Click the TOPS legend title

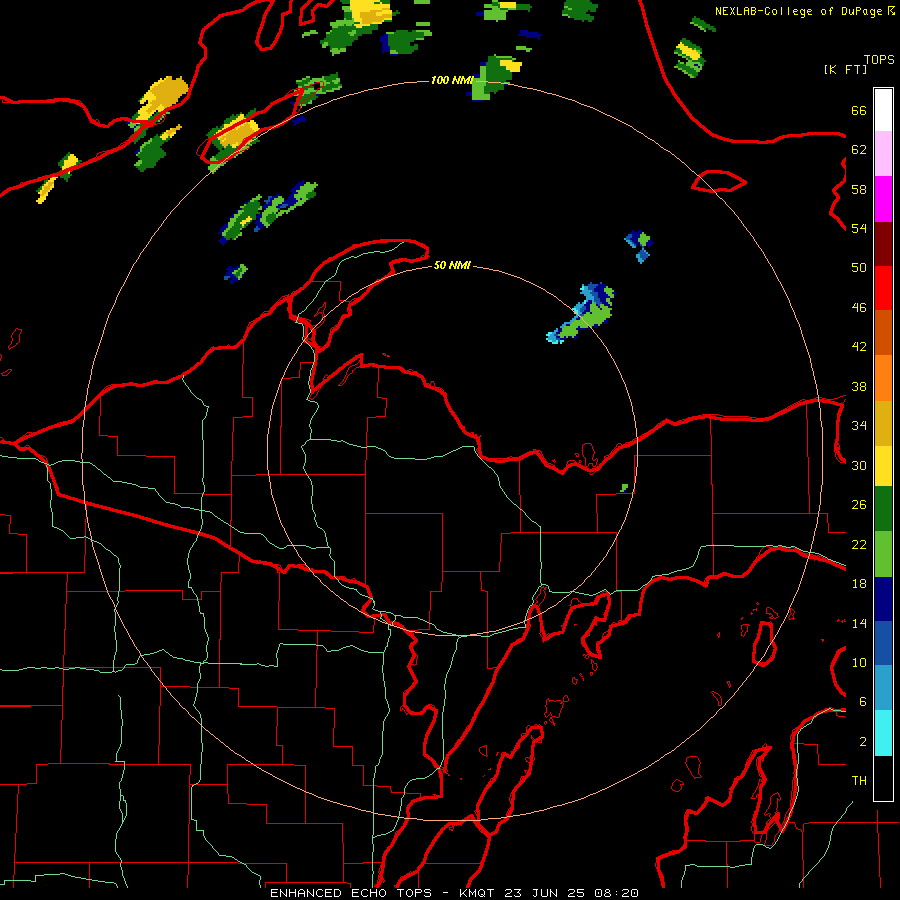[879, 59]
